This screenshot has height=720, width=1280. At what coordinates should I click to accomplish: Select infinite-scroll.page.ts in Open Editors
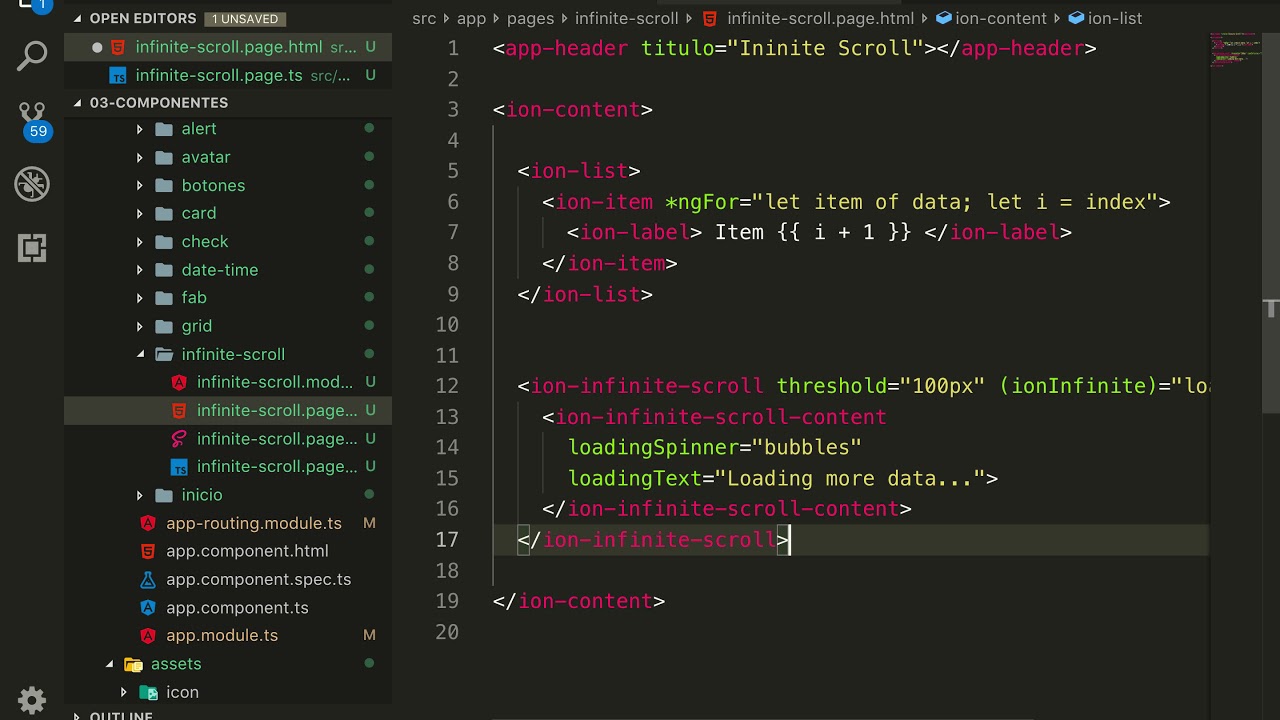(218, 75)
